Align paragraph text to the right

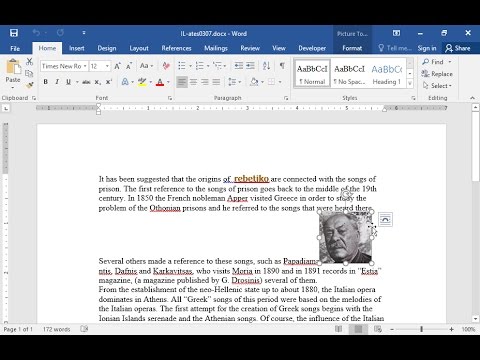[x=205, y=82]
